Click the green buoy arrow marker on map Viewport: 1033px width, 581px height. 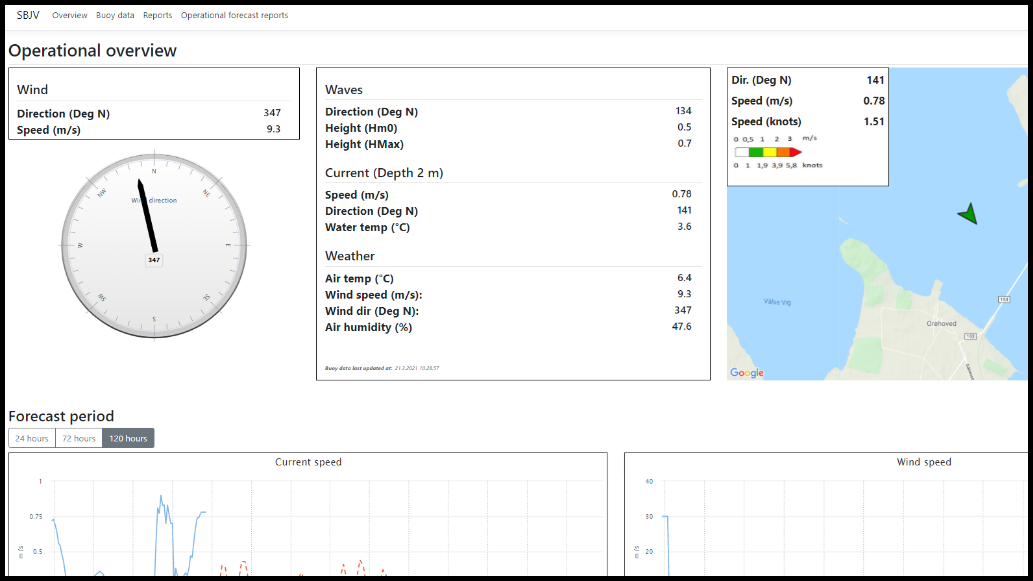967,213
